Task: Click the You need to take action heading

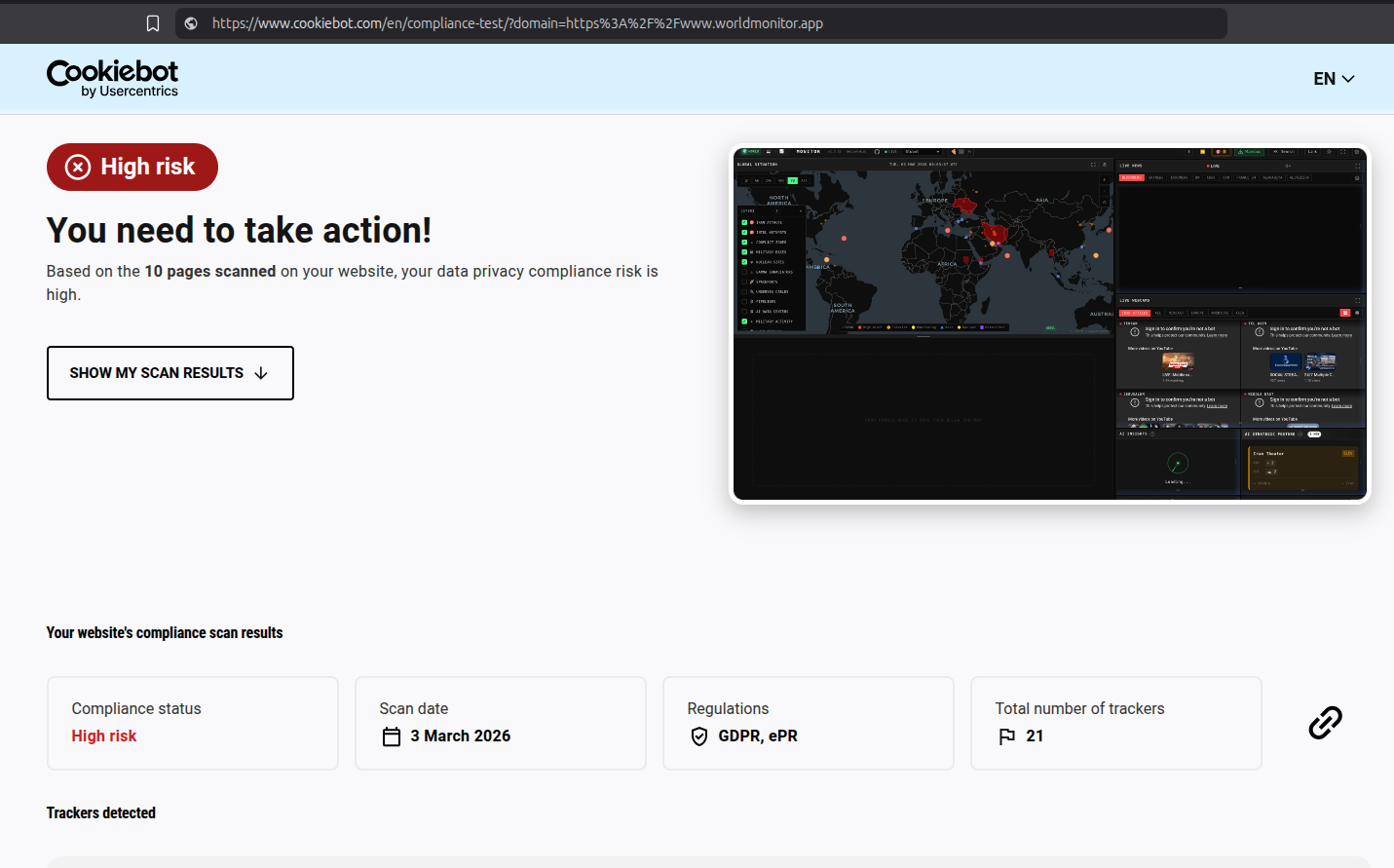Action: [239, 231]
